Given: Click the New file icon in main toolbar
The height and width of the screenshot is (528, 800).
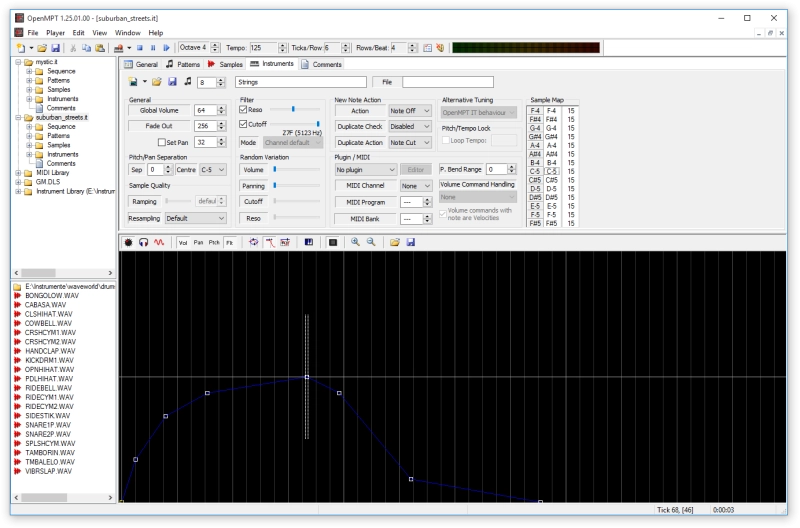Looking at the screenshot, I should point(21,48).
